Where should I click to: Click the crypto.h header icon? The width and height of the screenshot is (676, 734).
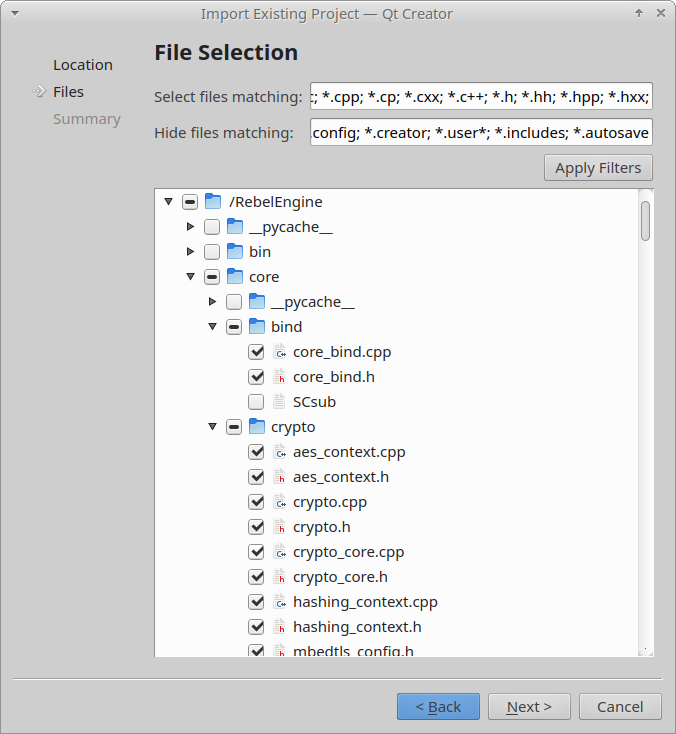pos(279,527)
